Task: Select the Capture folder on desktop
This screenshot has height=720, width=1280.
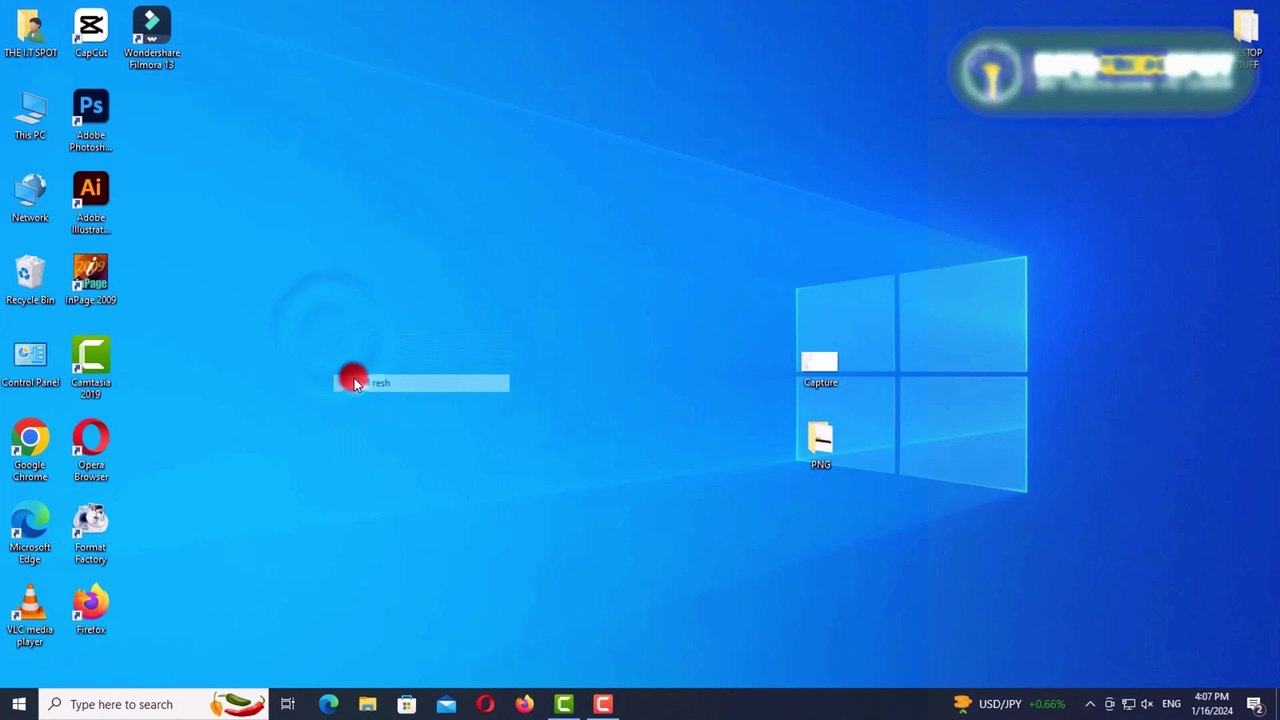Action: pos(820,369)
